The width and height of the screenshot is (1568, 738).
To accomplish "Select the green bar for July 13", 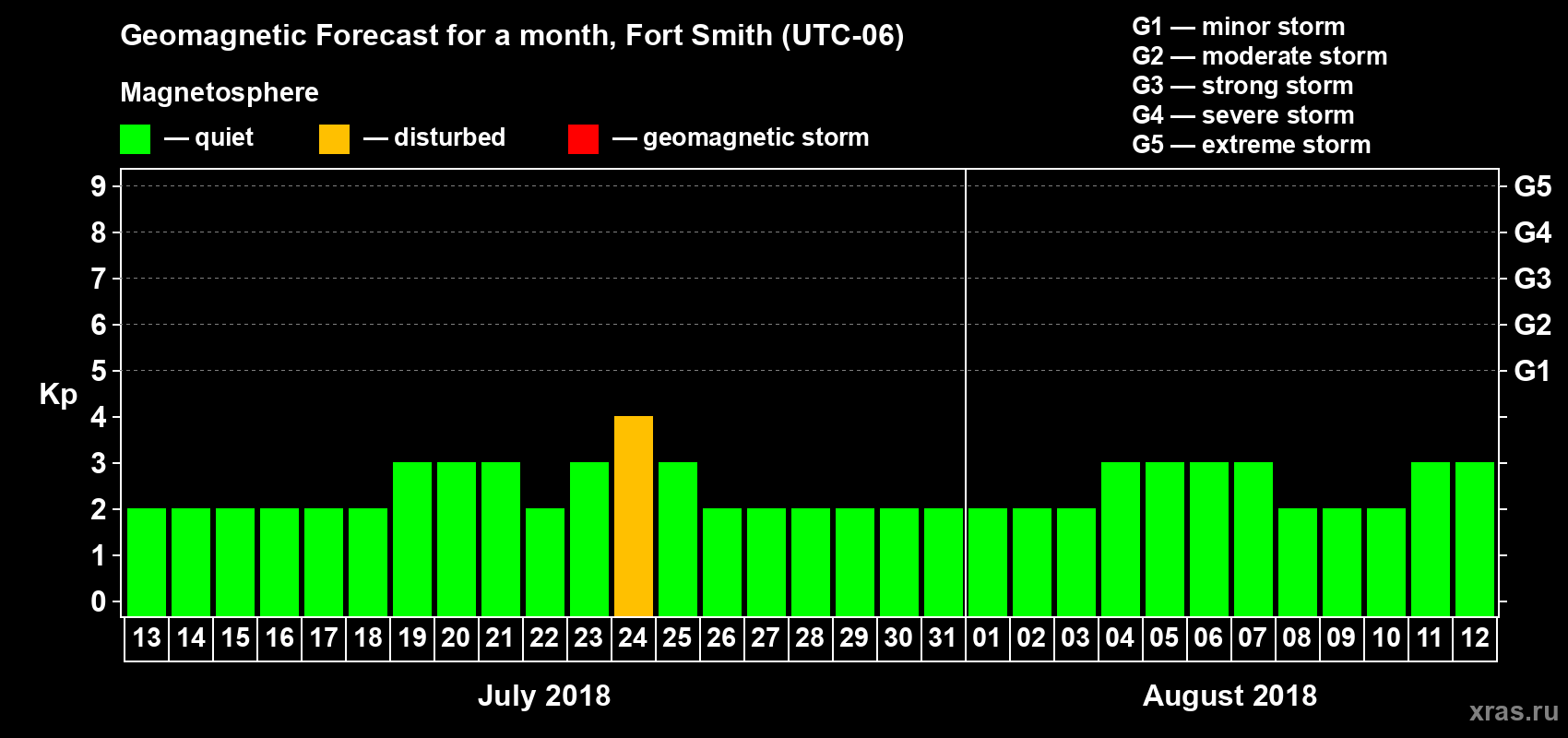I will pos(147,562).
